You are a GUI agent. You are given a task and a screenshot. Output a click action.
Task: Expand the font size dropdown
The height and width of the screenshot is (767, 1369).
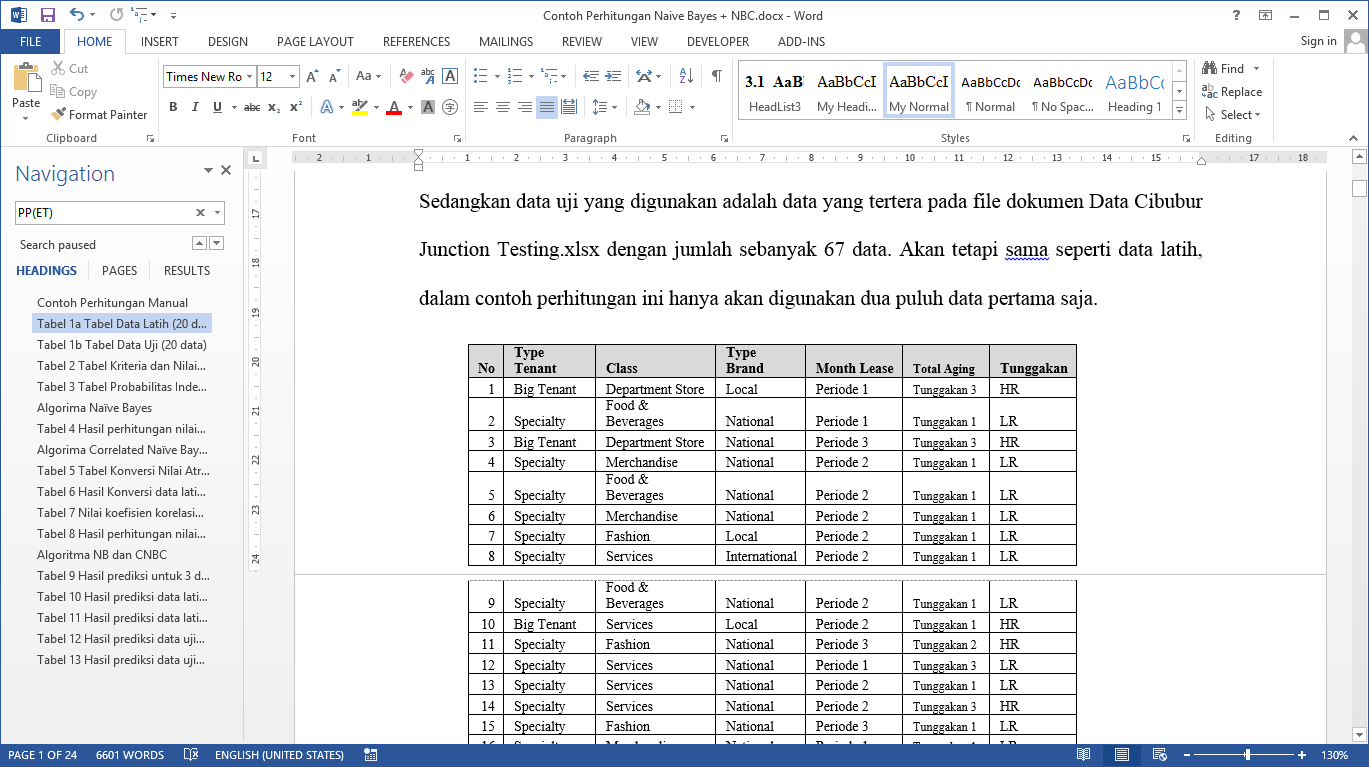(293, 77)
